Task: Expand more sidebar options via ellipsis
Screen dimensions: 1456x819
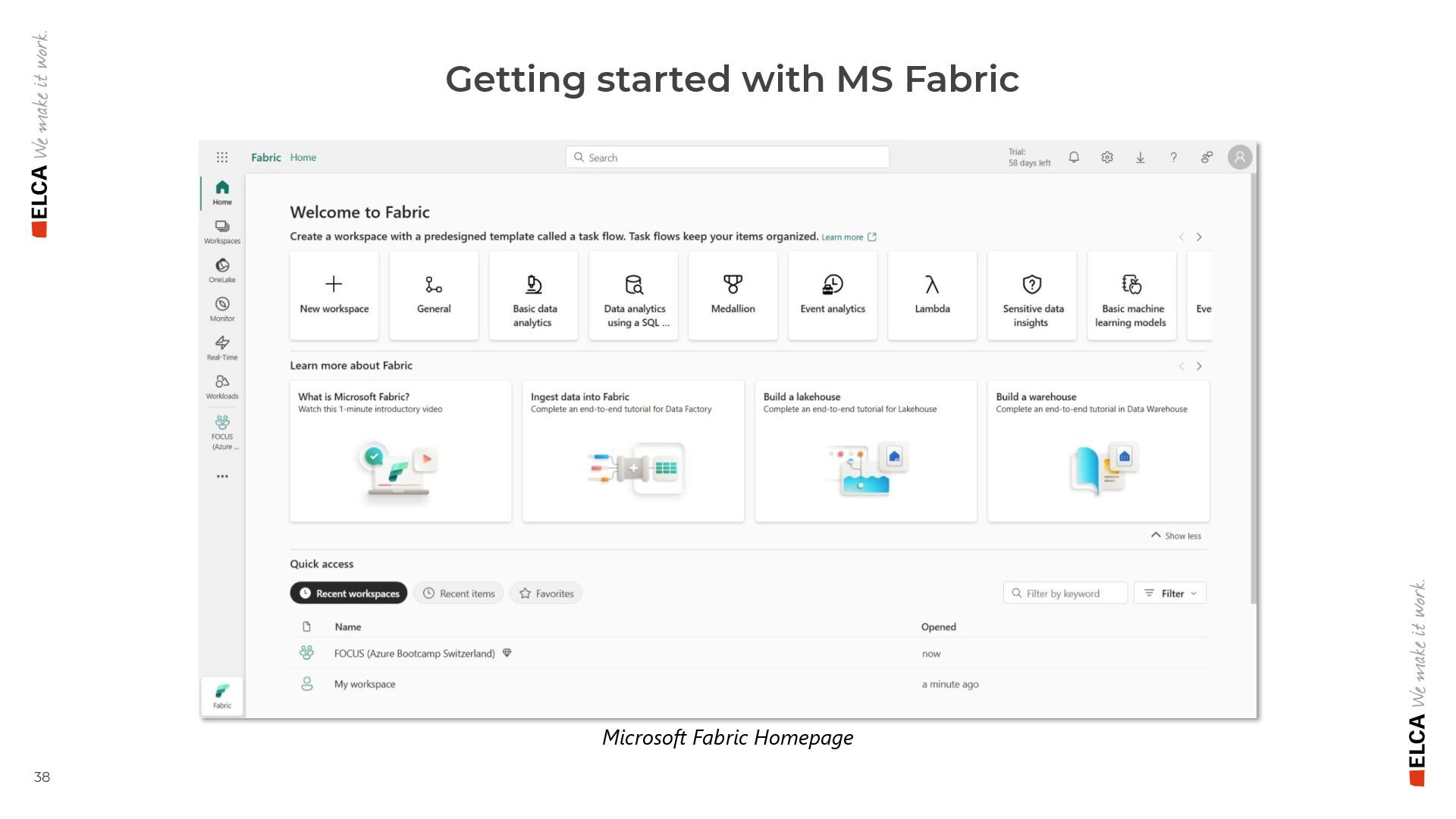Action: (222, 476)
